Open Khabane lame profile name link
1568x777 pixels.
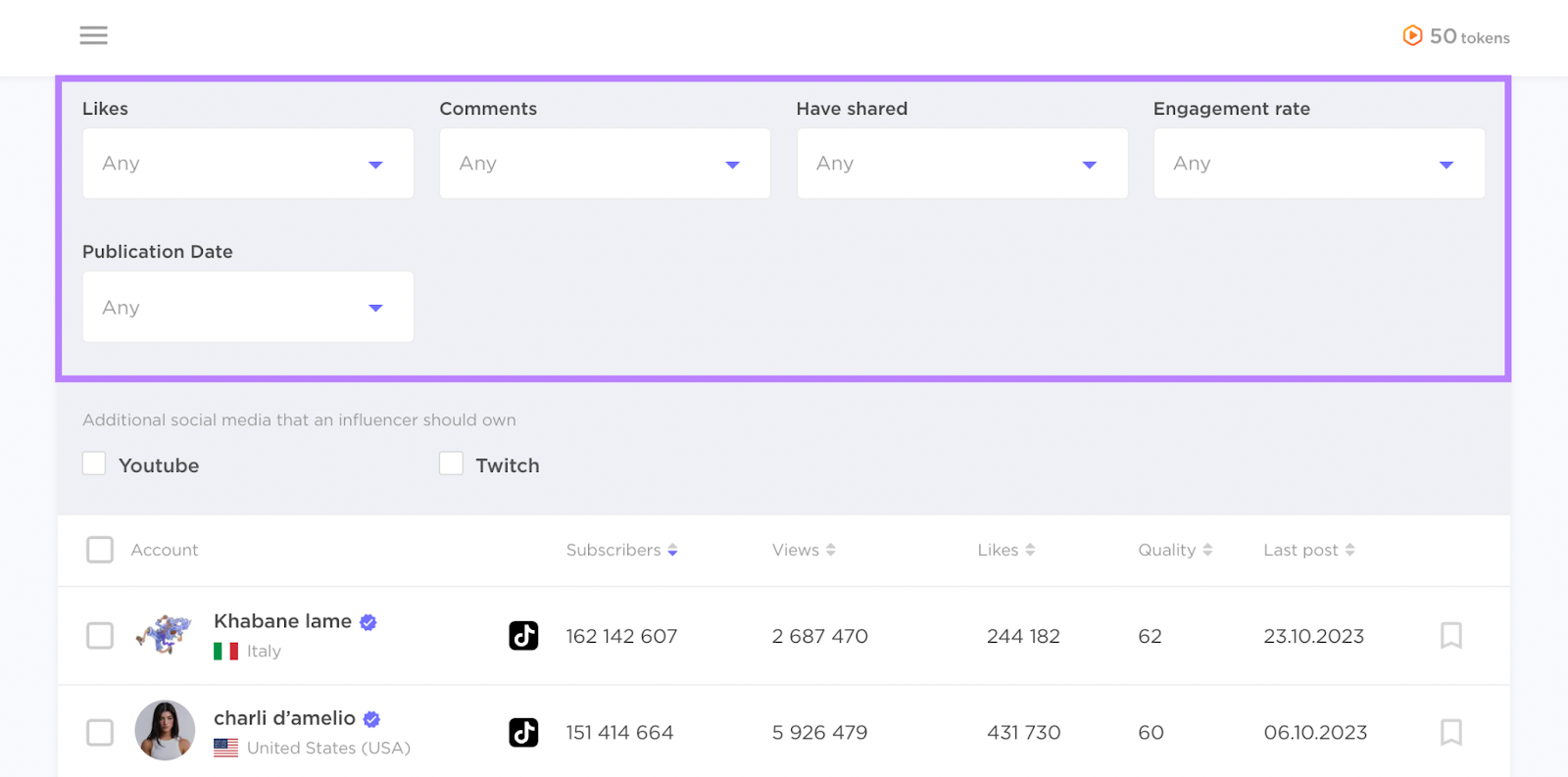[282, 621]
